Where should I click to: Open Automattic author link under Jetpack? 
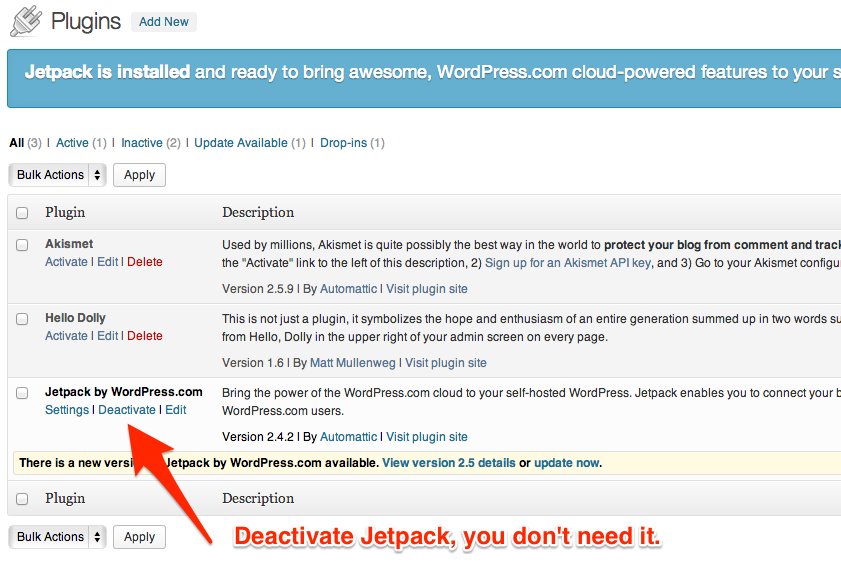(x=349, y=437)
